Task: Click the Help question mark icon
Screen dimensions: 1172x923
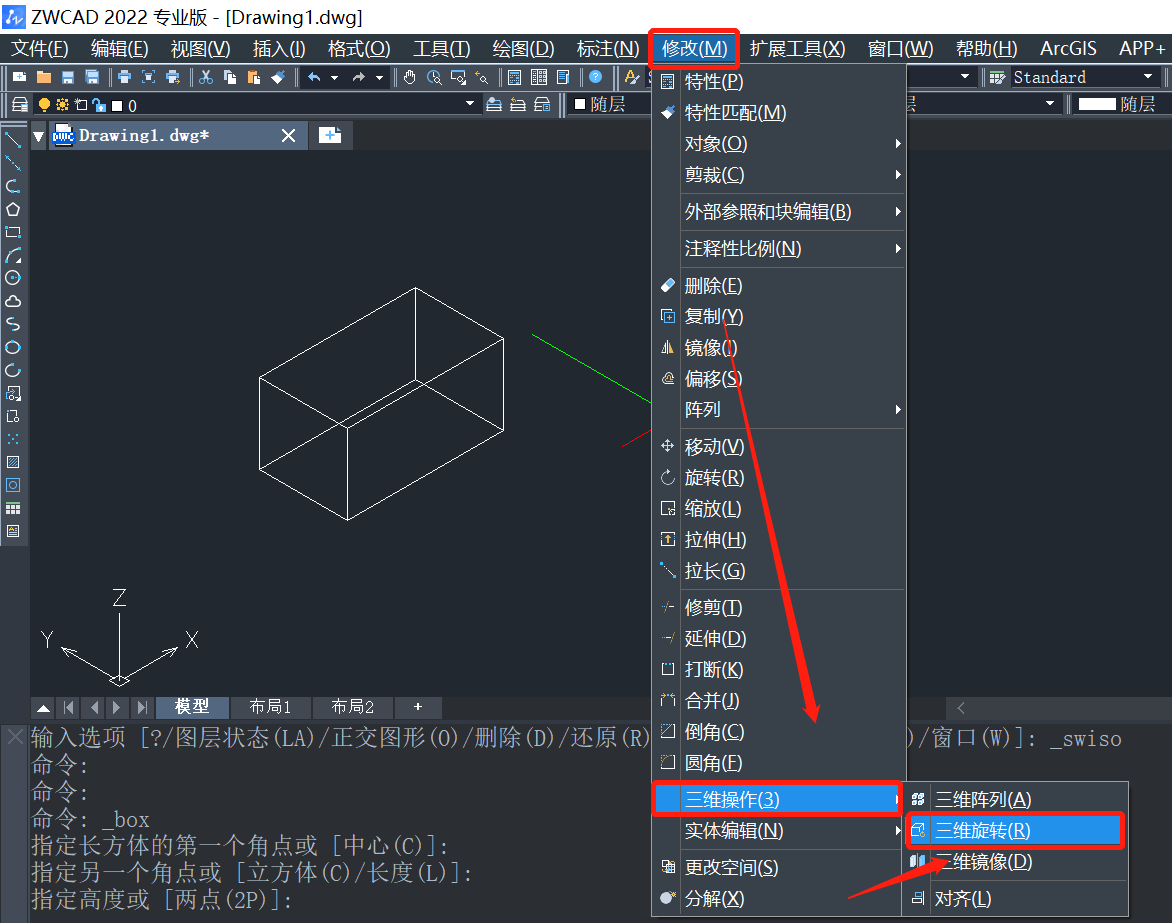Action: pos(596,77)
